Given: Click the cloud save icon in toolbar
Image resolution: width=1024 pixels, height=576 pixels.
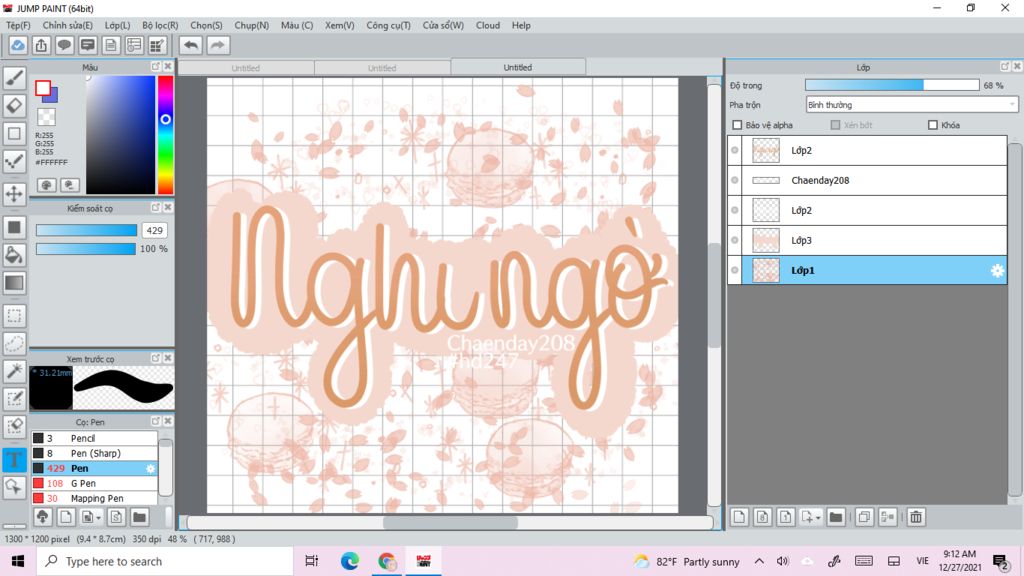Looking at the screenshot, I should pos(18,45).
